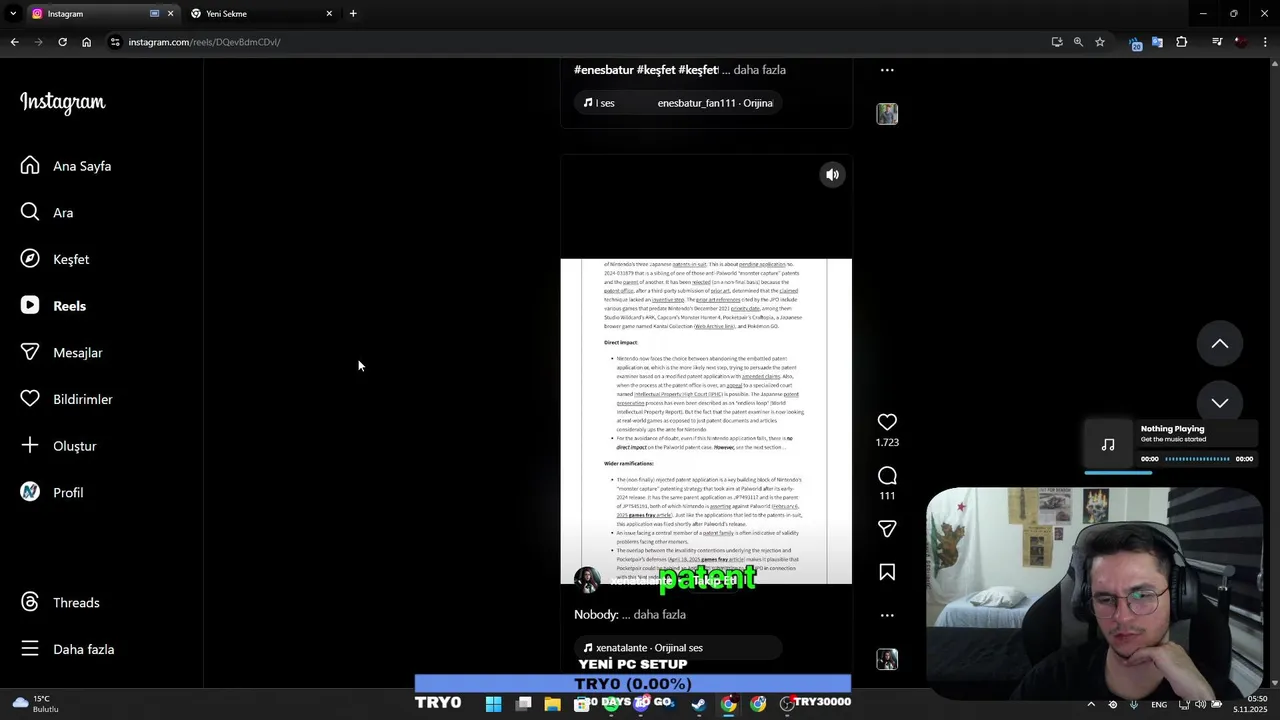Save the current reel with the bookmark icon
The height and width of the screenshot is (720, 1280).
887,572
